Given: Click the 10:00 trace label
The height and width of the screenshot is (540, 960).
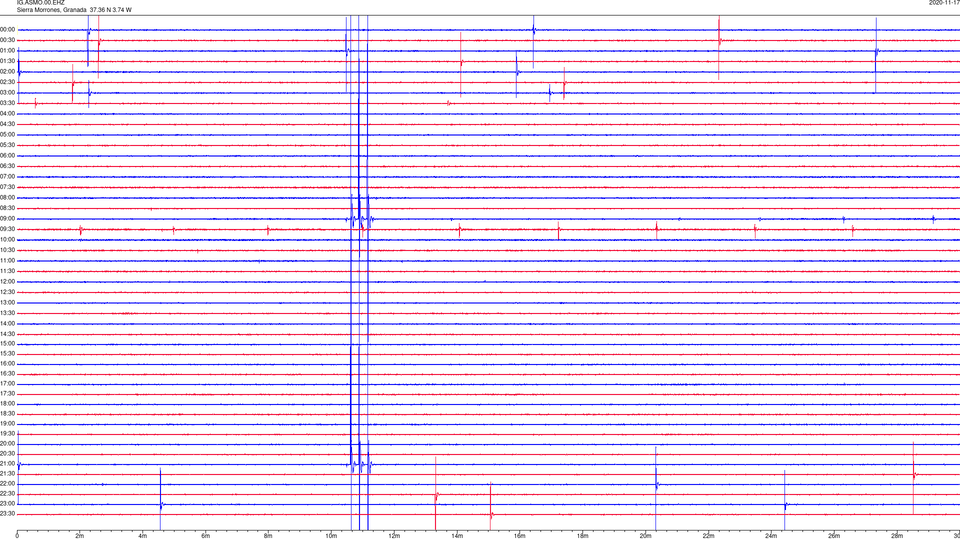Looking at the screenshot, I should pyautogui.click(x=8, y=239).
